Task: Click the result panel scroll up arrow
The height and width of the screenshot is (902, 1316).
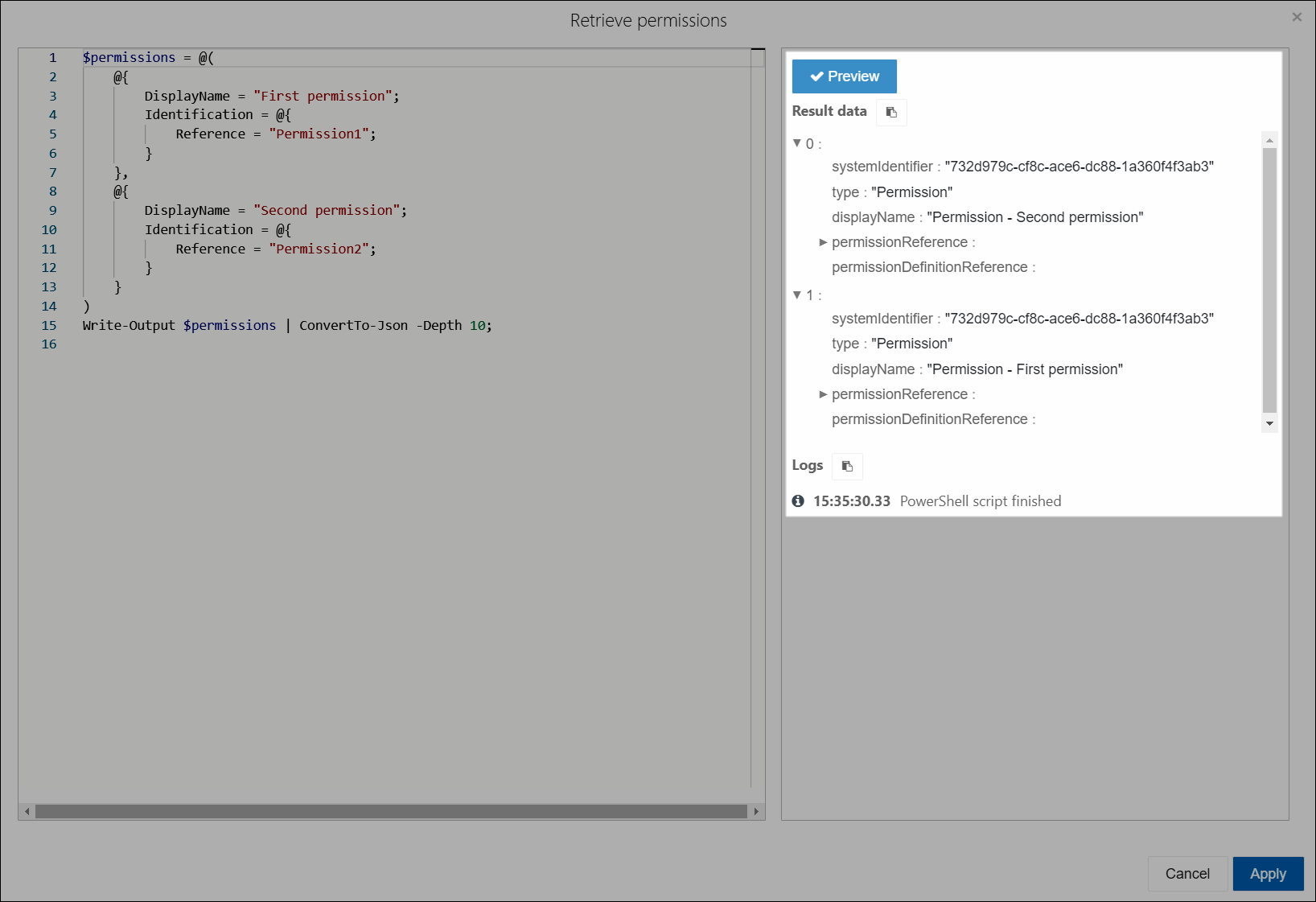Action: (1269, 140)
